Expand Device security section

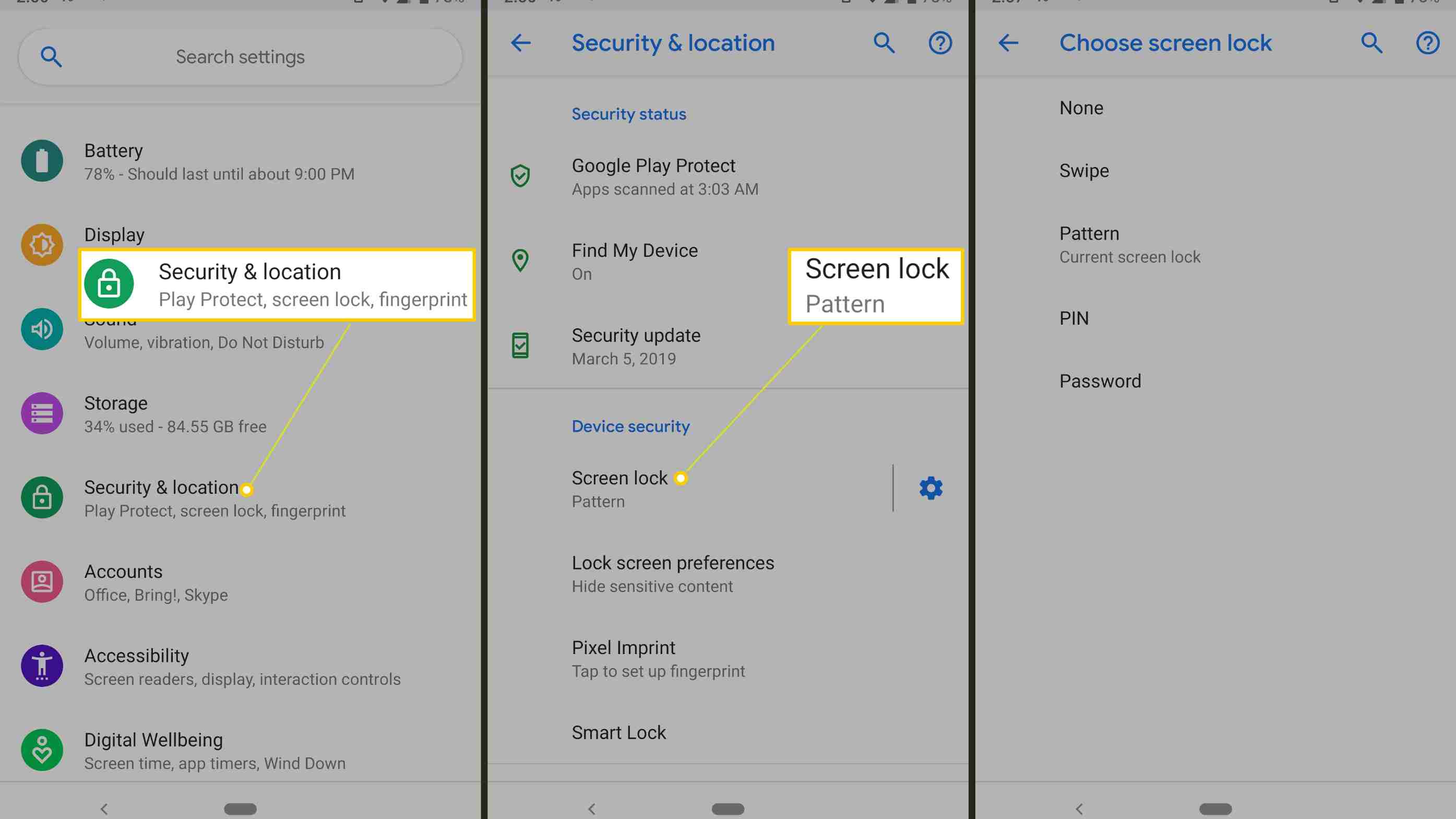(x=631, y=425)
